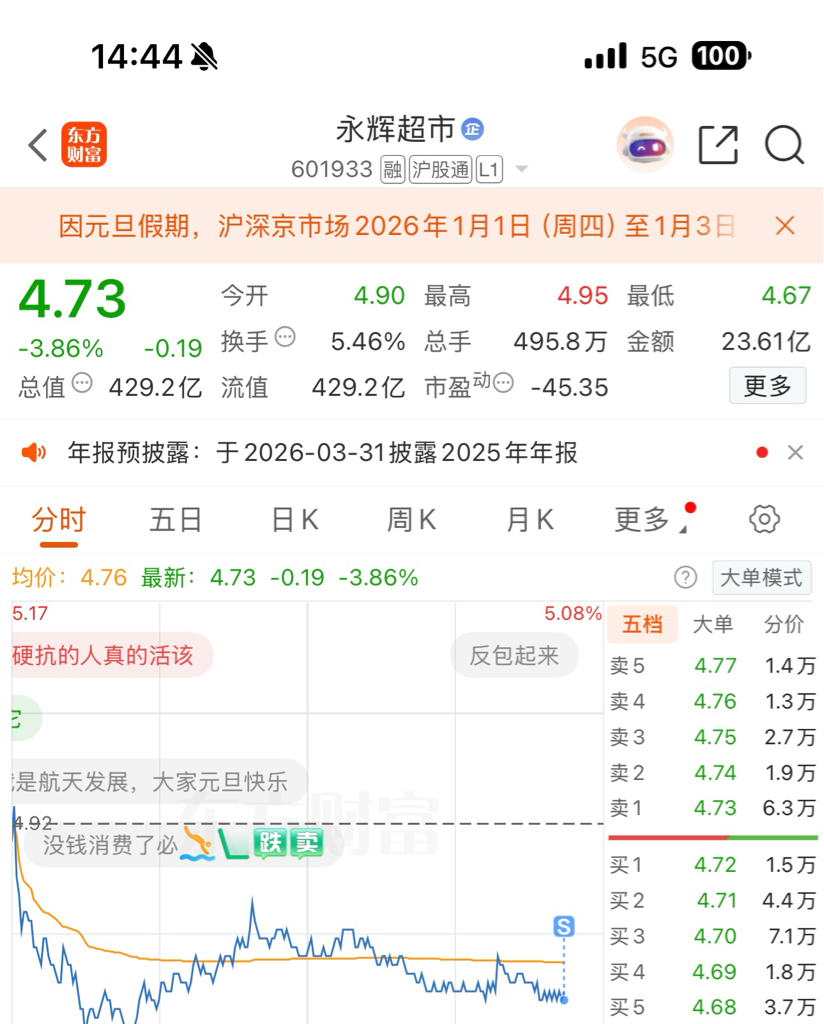Tap the 没钱消费了必 comment bubble
The width and height of the screenshot is (824, 1024).
183,844
